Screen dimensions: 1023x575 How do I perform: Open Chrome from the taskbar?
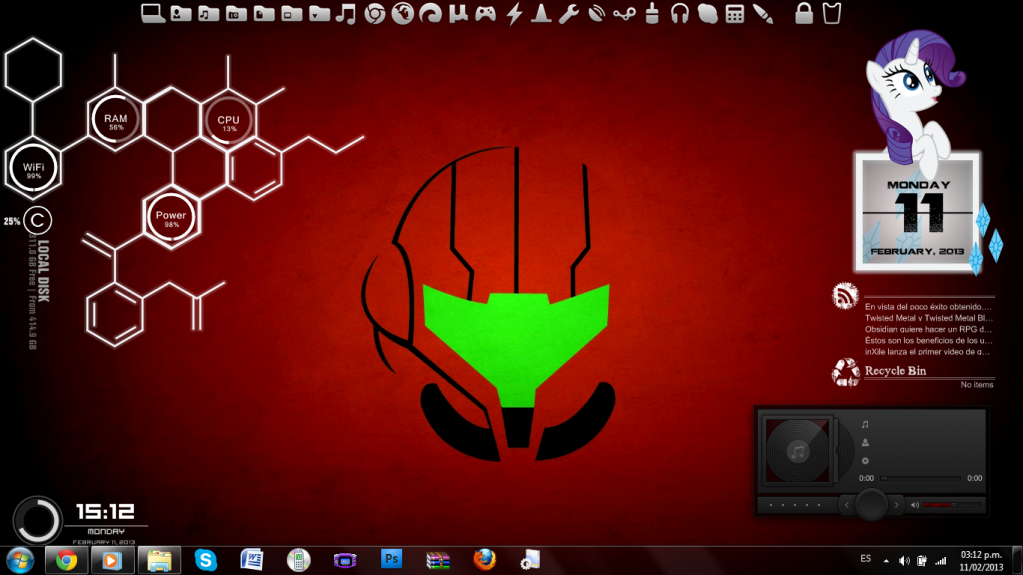coord(66,561)
